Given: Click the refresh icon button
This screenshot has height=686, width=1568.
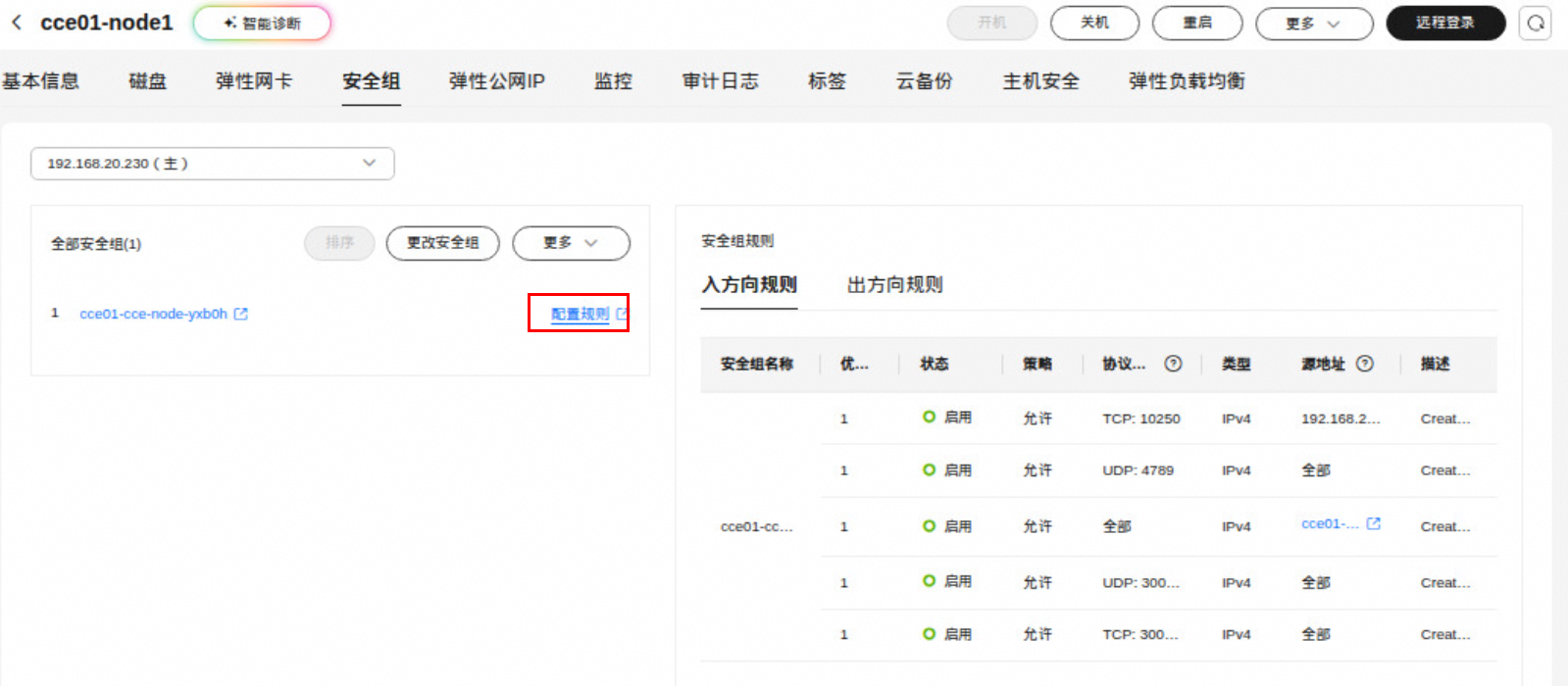Looking at the screenshot, I should point(1536,23).
